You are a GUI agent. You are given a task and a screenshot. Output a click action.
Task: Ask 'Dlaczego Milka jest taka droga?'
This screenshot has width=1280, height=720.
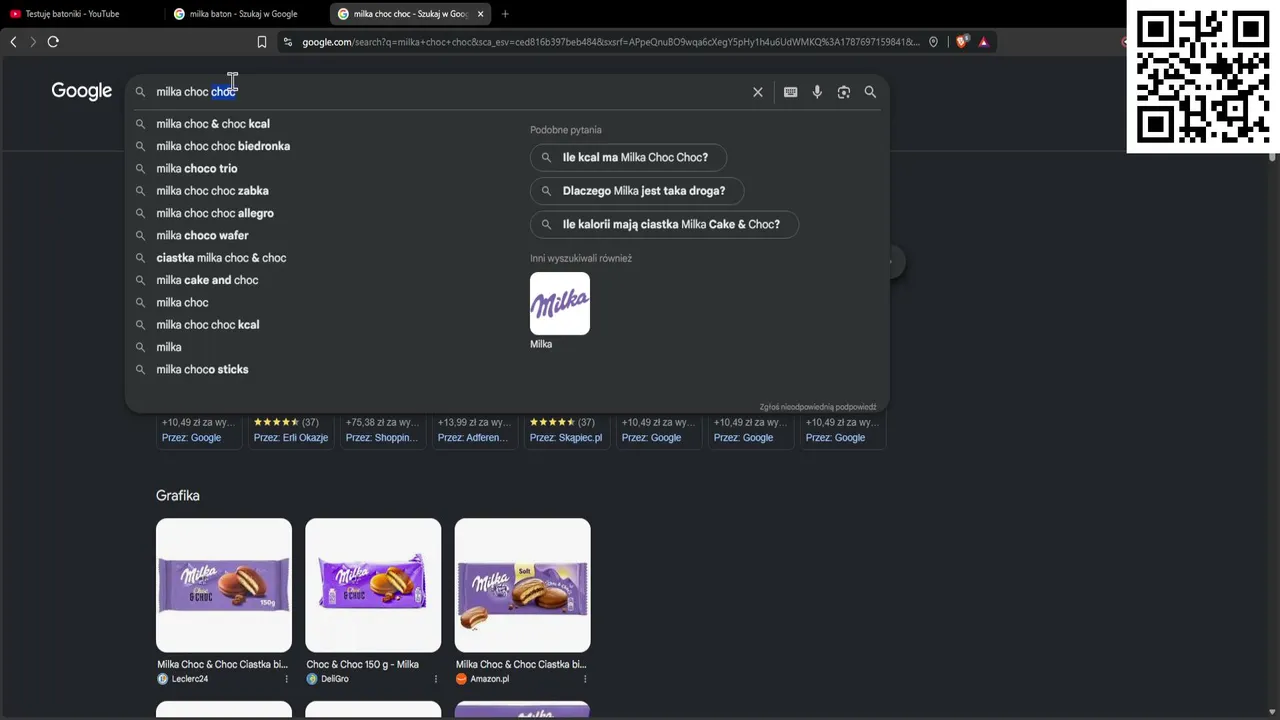(x=637, y=191)
